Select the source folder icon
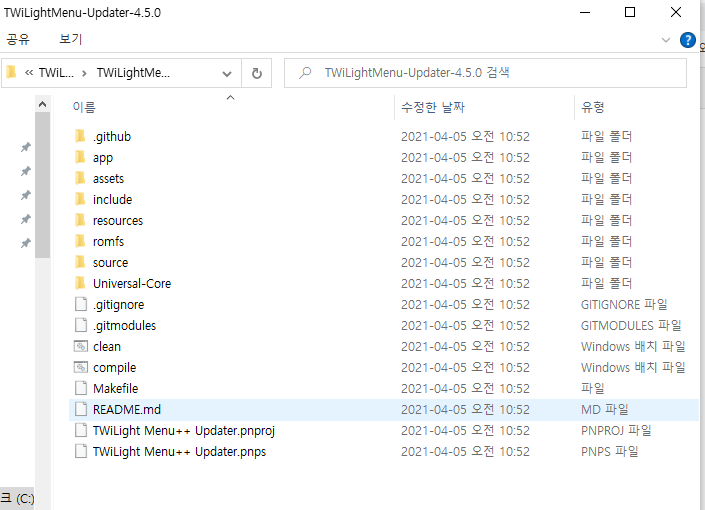This screenshot has height=510, width=705. coord(80,262)
